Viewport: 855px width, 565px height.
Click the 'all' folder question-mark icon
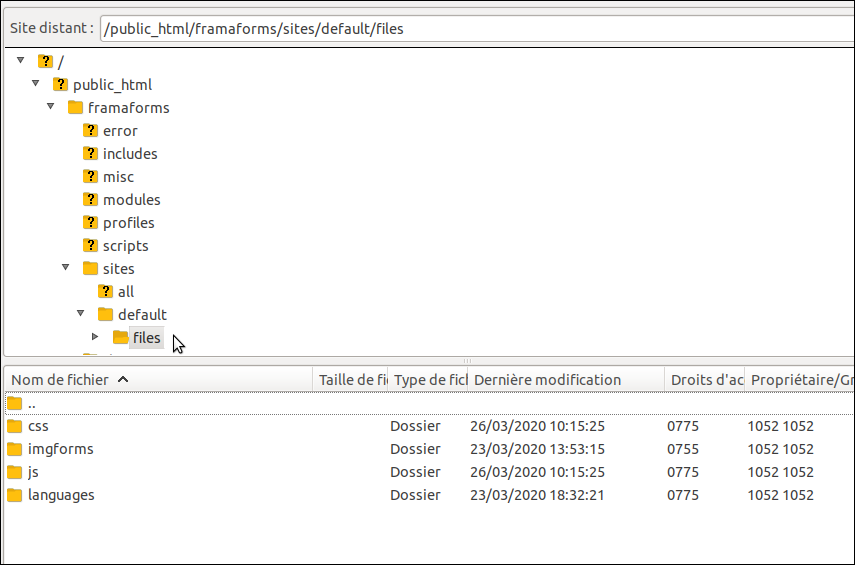106,291
